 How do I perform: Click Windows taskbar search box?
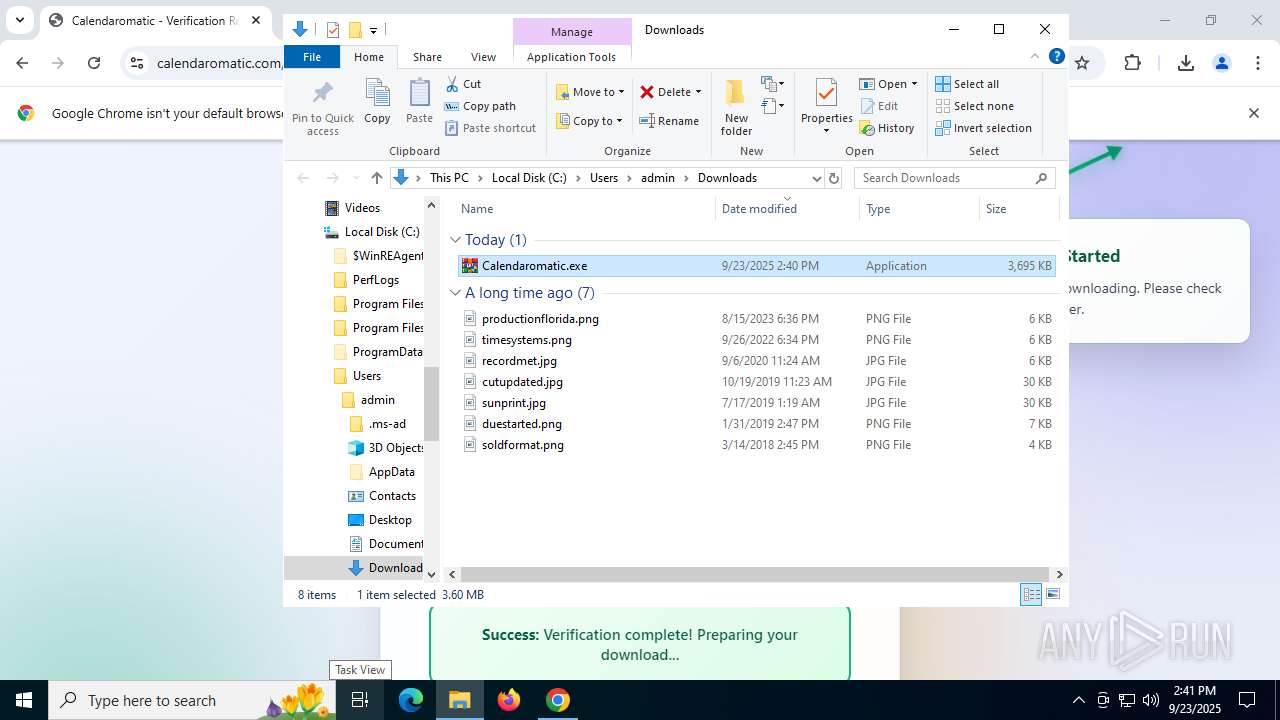pos(190,700)
